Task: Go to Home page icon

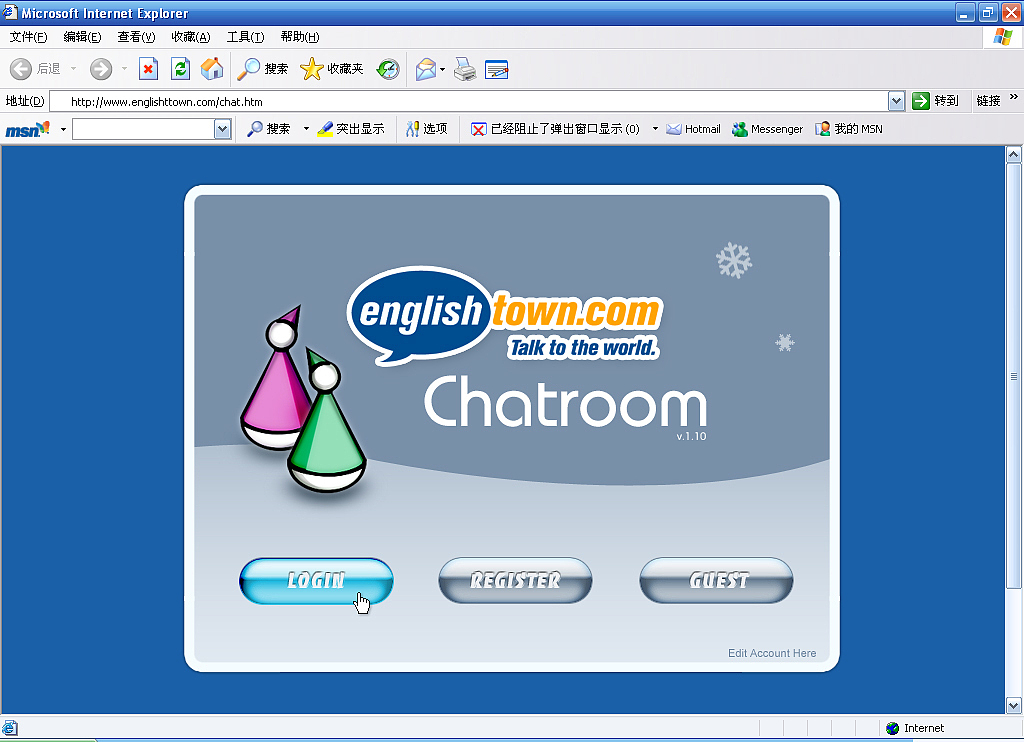Action: 212,69
